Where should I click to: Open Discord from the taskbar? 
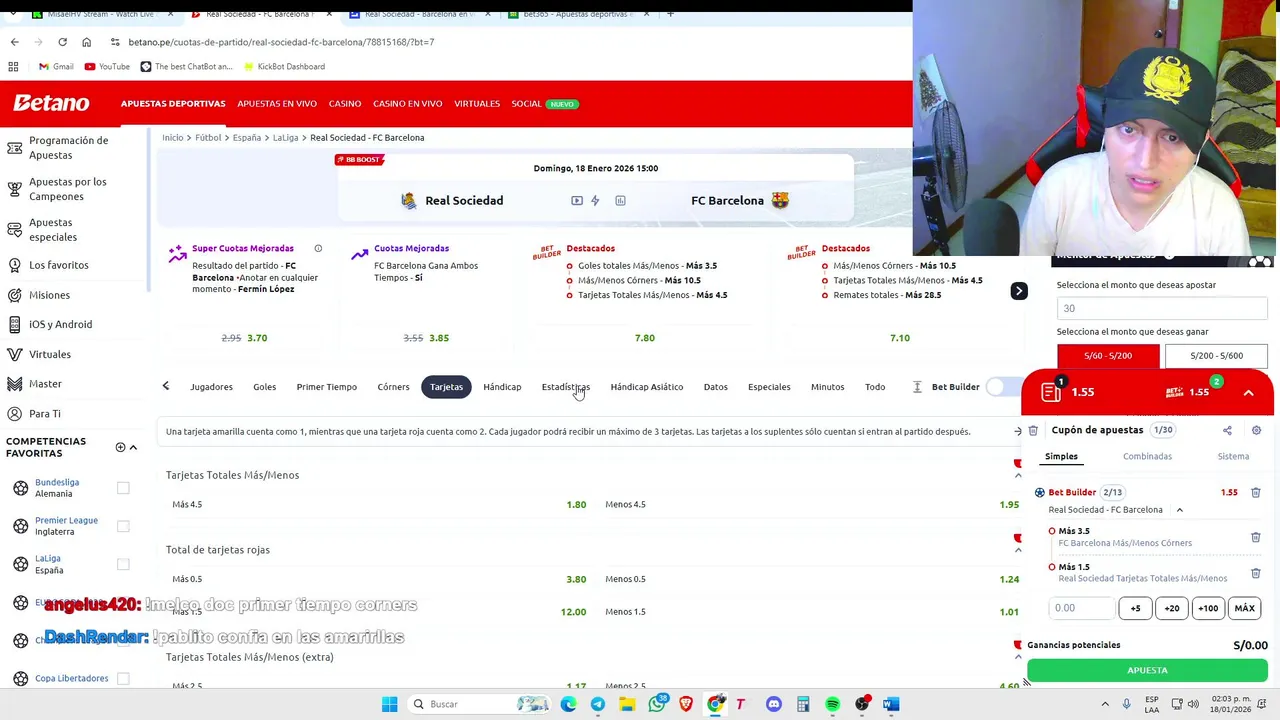coord(774,704)
